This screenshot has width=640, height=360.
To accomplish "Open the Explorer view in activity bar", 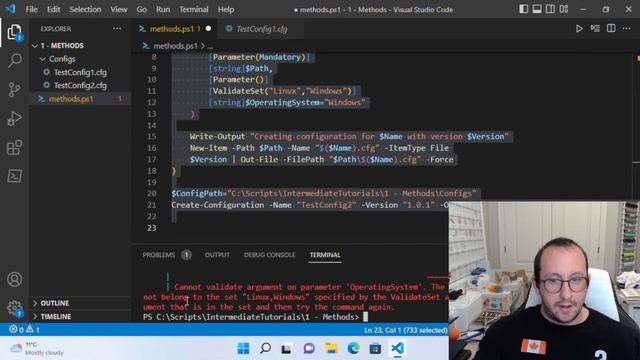I will [x=14, y=32].
